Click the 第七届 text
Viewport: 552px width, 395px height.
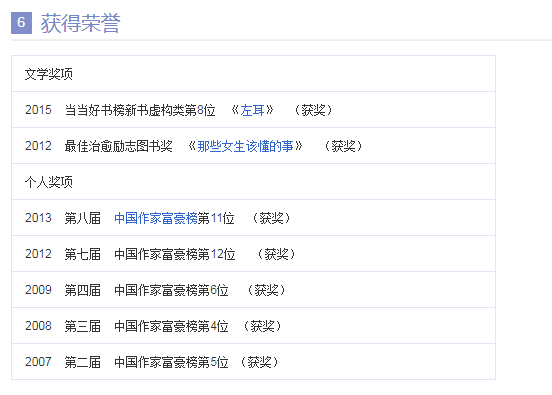click(83, 254)
